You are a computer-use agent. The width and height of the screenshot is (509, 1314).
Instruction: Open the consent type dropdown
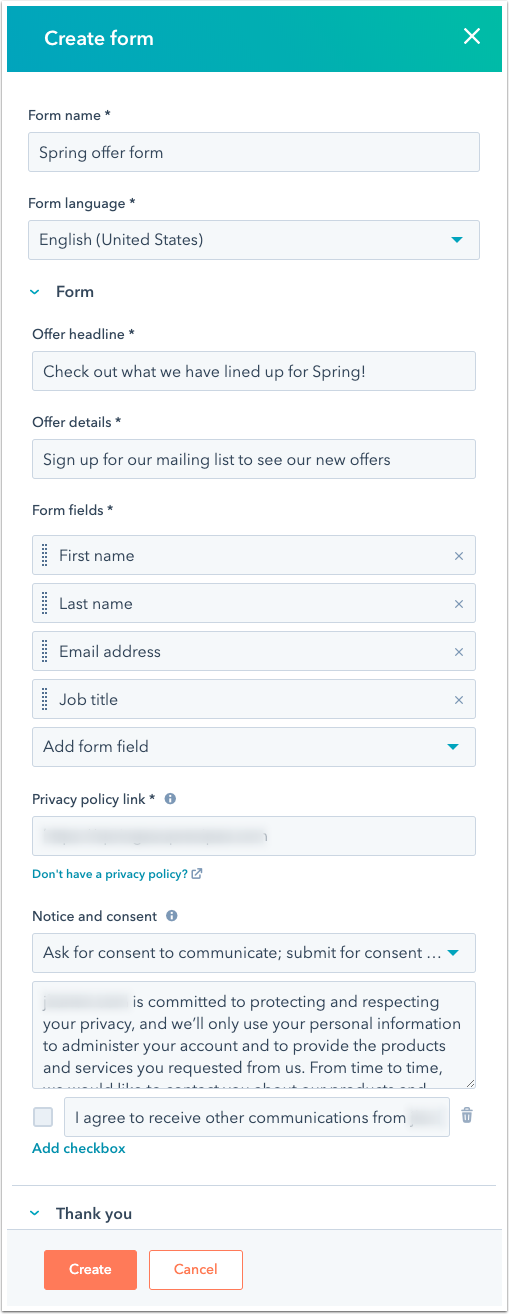(254, 953)
